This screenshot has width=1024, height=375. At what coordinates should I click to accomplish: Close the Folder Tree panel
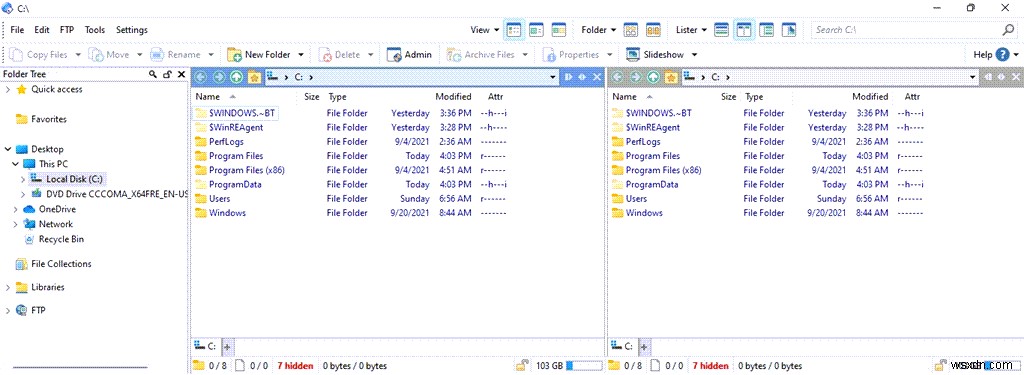182,74
